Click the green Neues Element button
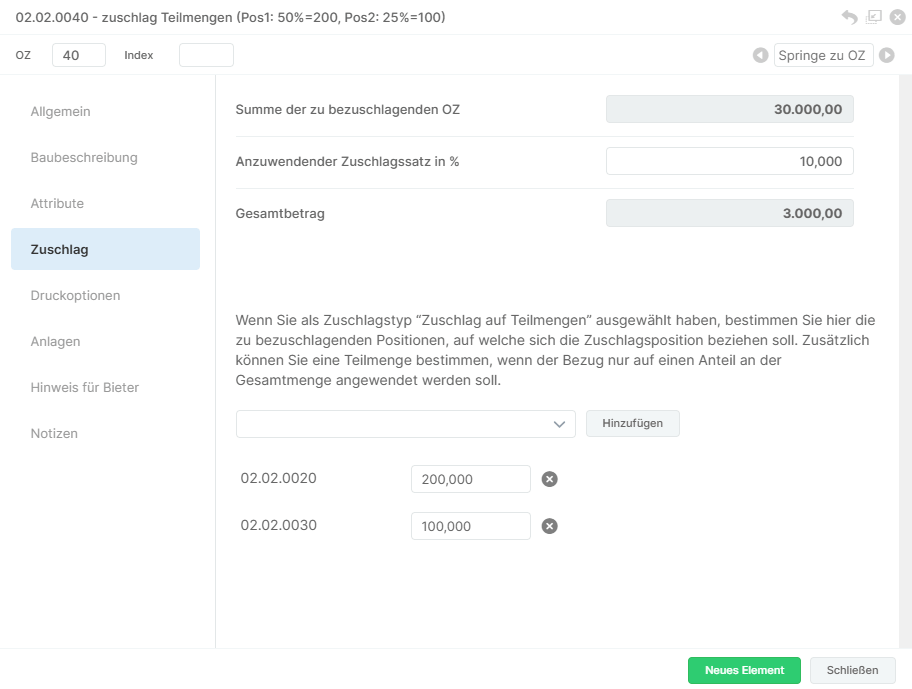The width and height of the screenshot is (912, 689). (x=744, y=670)
